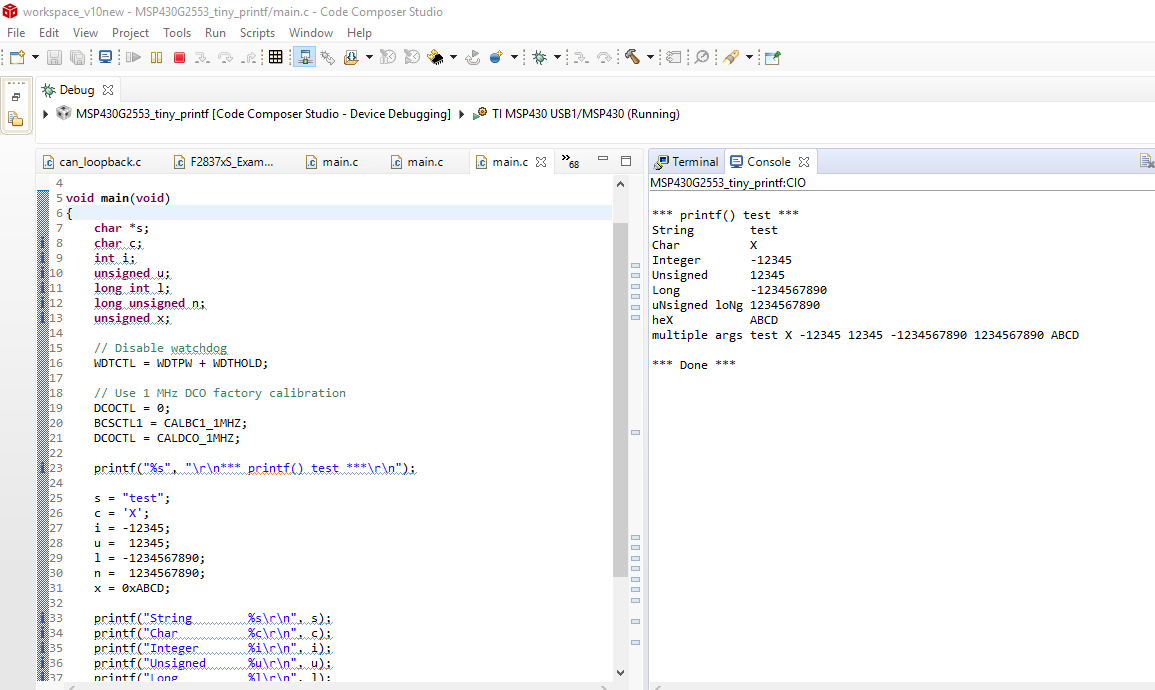Open the dropdown arrow next to Build hammer
Image resolution: width=1155 pixels, height=690 pixels.
pyautogui.click(x=650, y=58)
